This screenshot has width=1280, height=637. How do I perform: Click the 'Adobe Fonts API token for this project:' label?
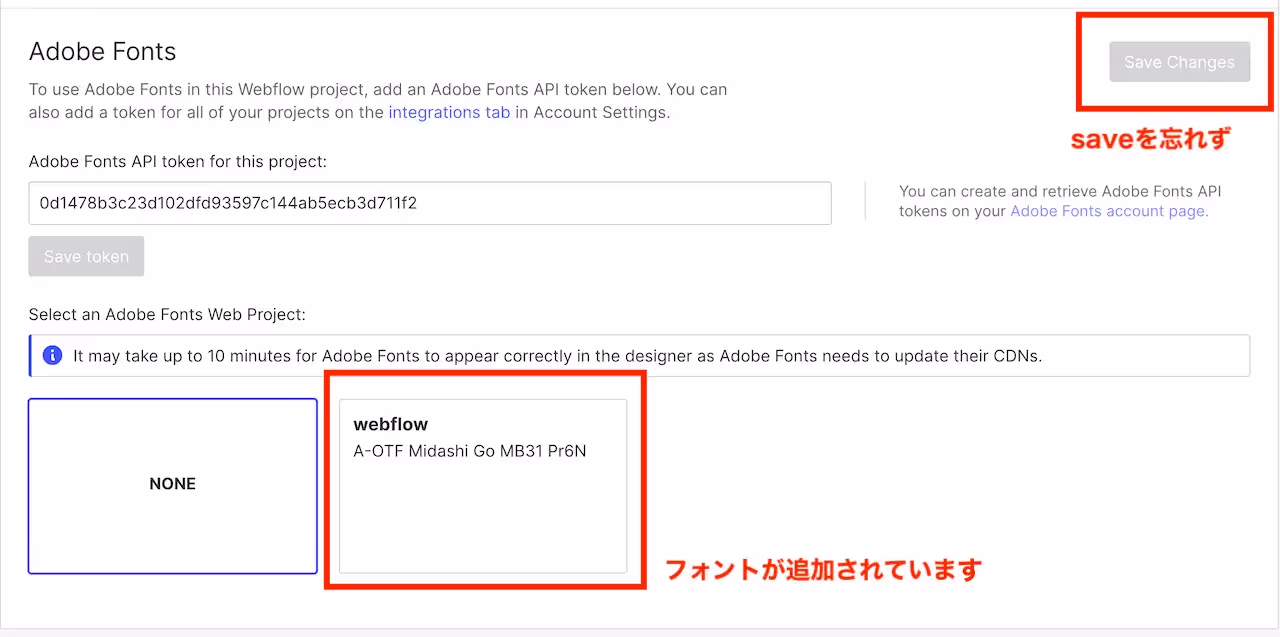pyautogui.click(x=178, y=161)
